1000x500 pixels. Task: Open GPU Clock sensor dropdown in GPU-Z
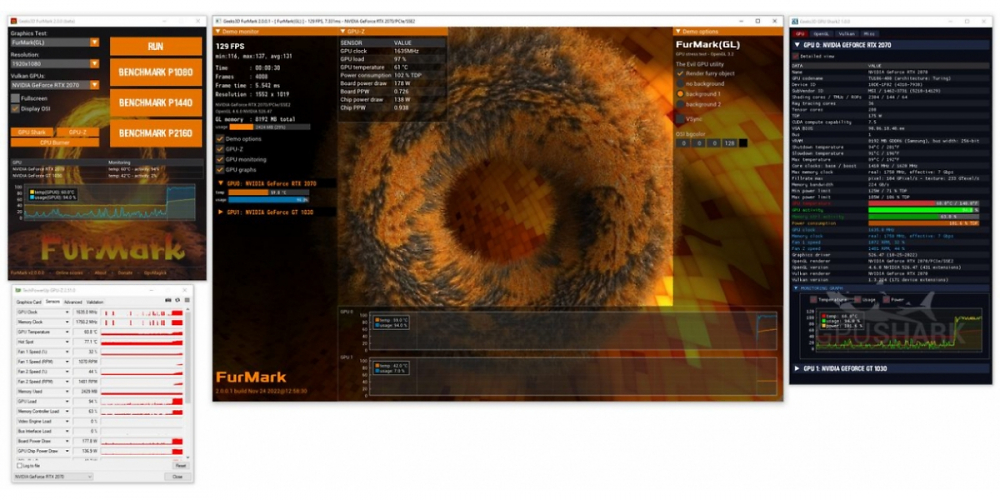[67, 312]
